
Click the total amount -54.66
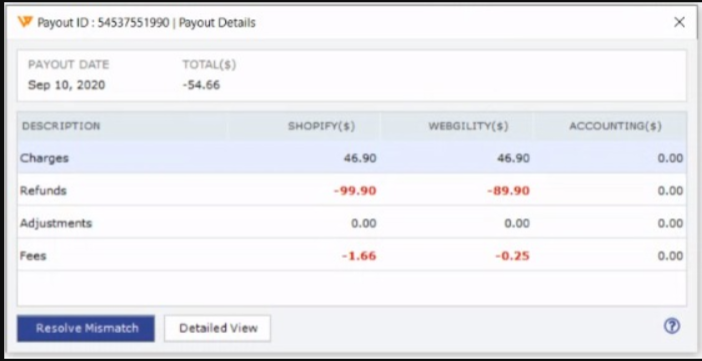click(x=201, y=85)
